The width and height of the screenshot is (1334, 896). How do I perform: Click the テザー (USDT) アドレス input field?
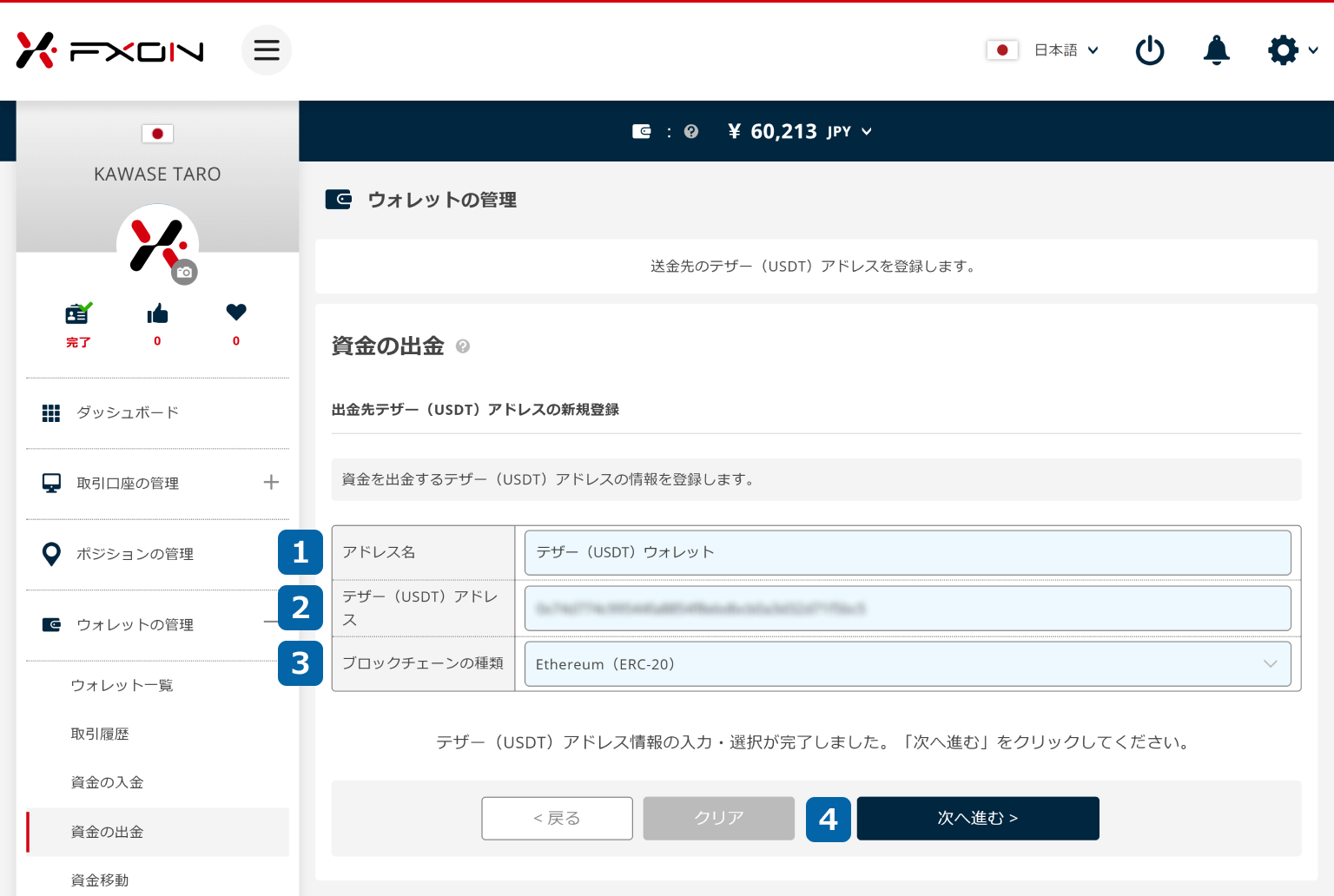(x=907, y=609)
